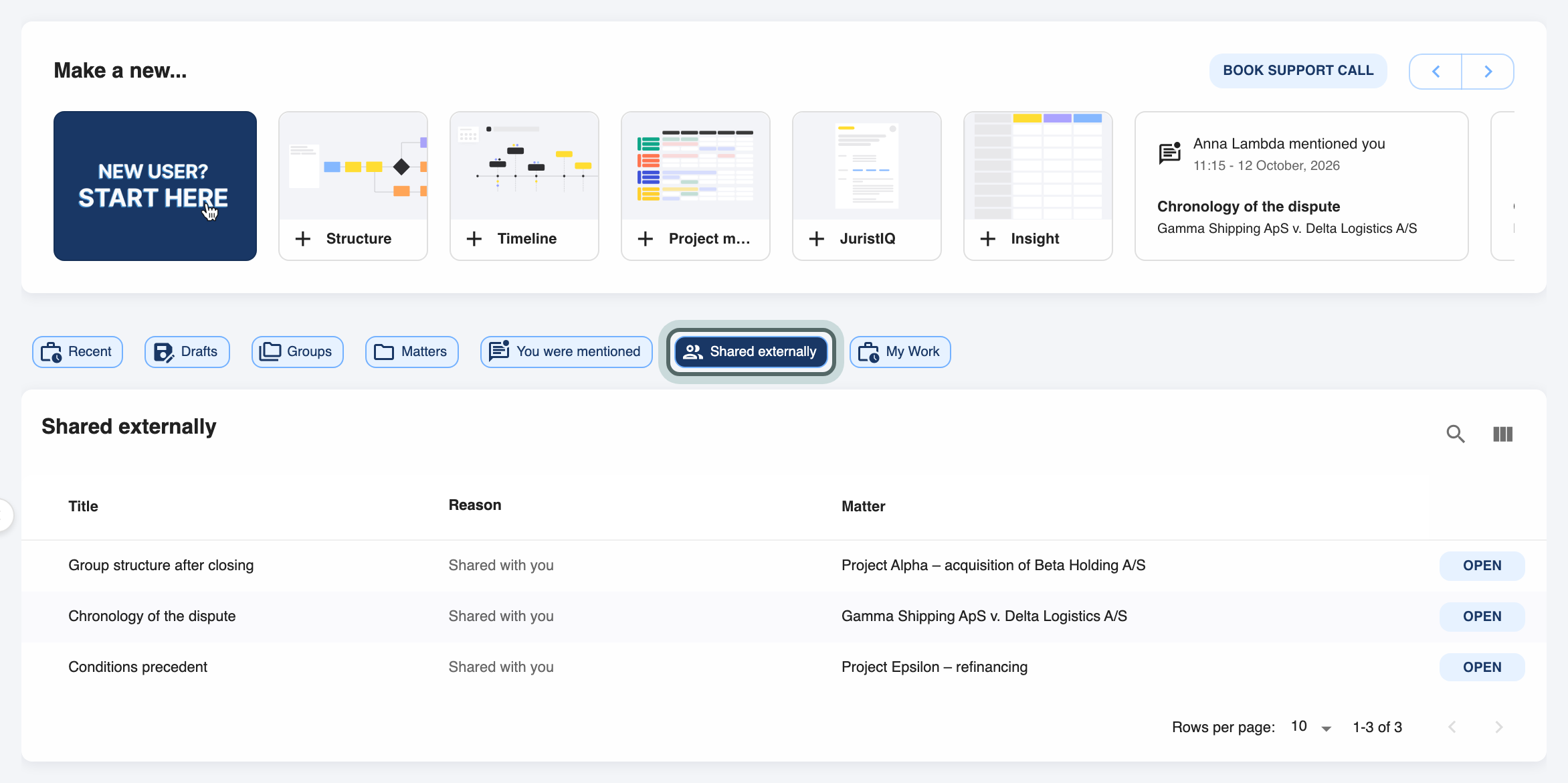Open Chronology of the dispute document
The width and height of the screenshot is (1568, 783).
tap(1482, 617)
